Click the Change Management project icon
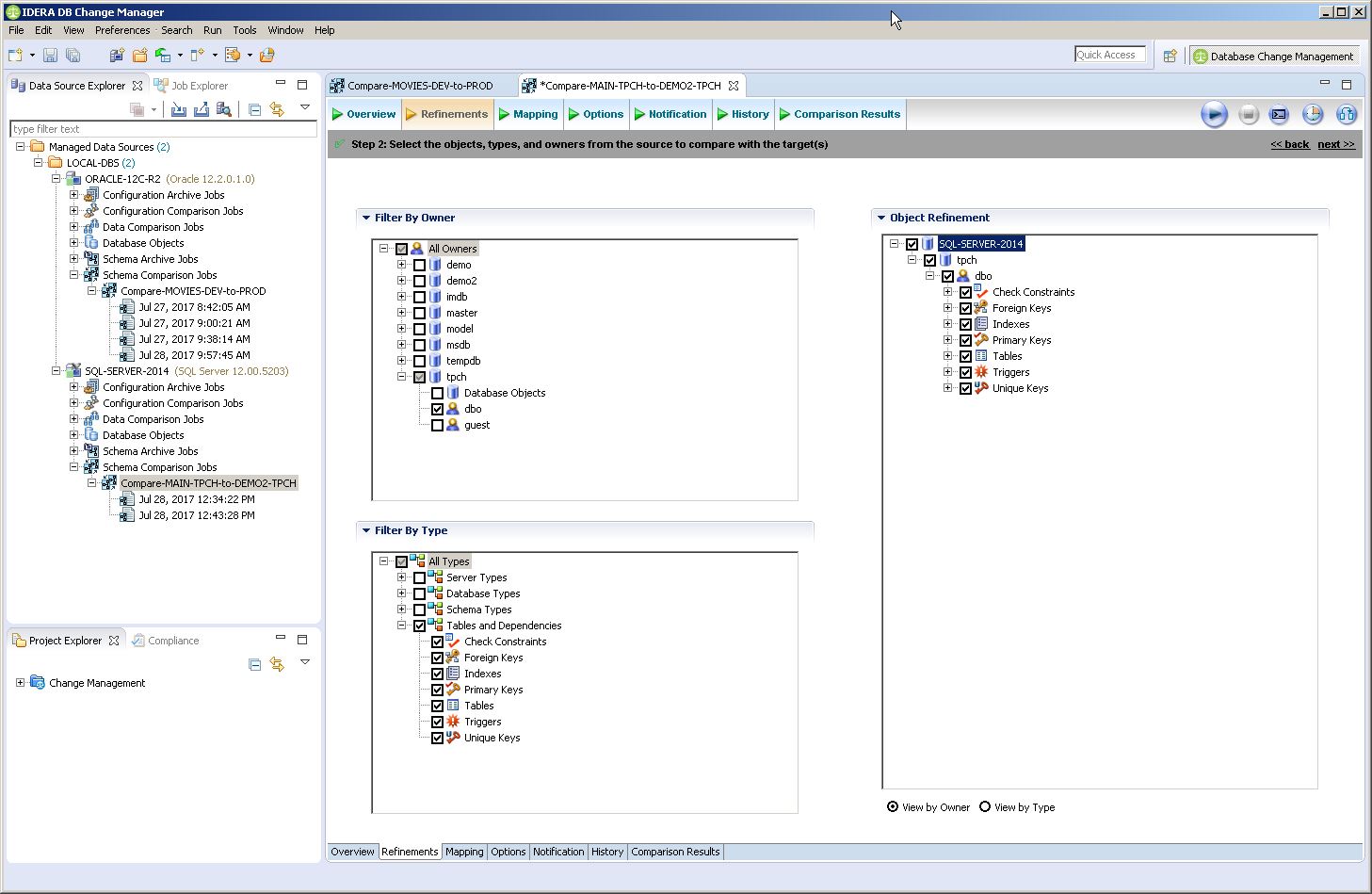Screen dimensions: 1372x894 pyautogui.click(x=38, y=682)
